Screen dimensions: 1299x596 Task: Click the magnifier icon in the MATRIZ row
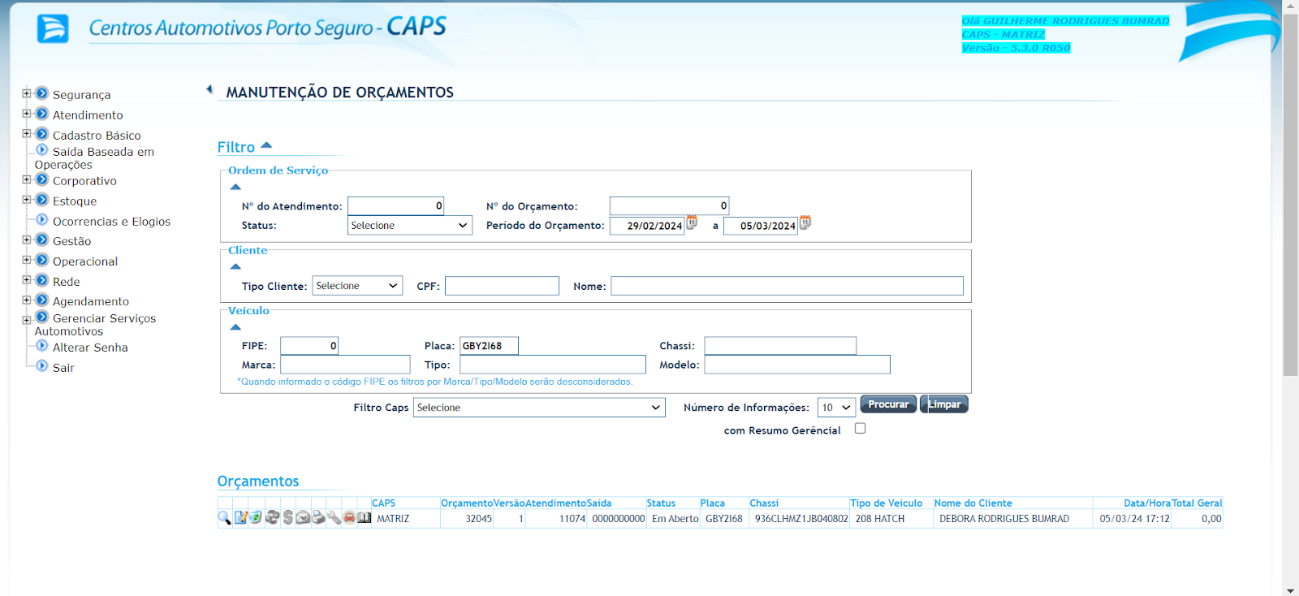click(224, 519)
